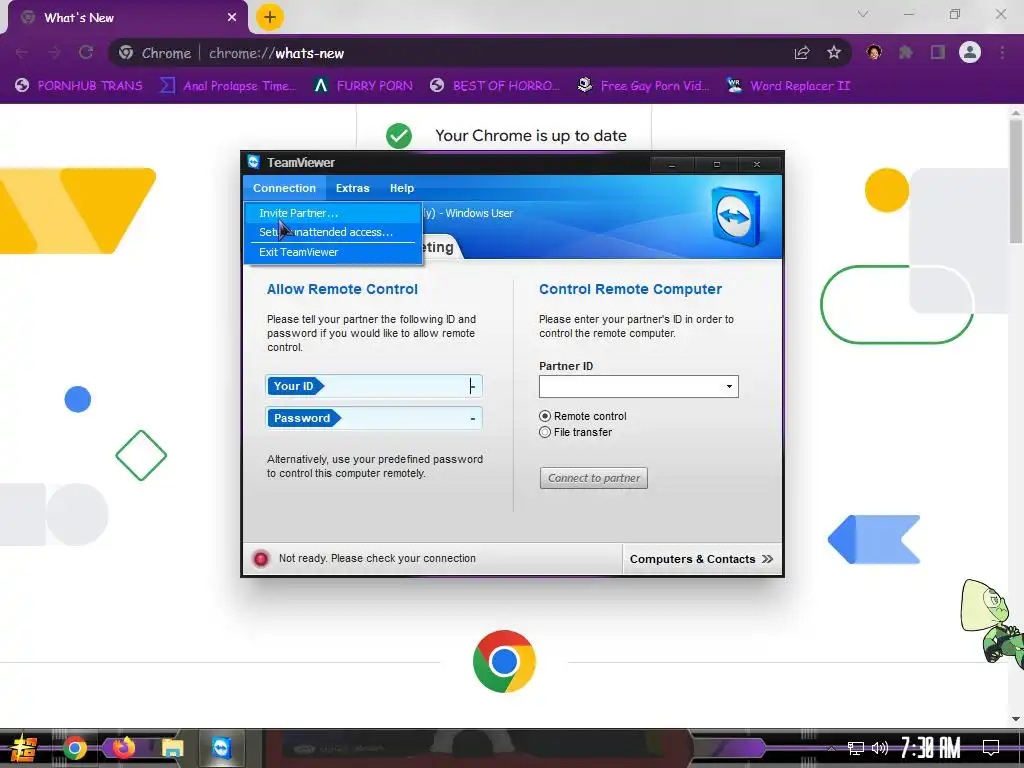This screenshot has height=768, width=1024.
Task: Click the red connection status indicator
Action: pos(261,558)
